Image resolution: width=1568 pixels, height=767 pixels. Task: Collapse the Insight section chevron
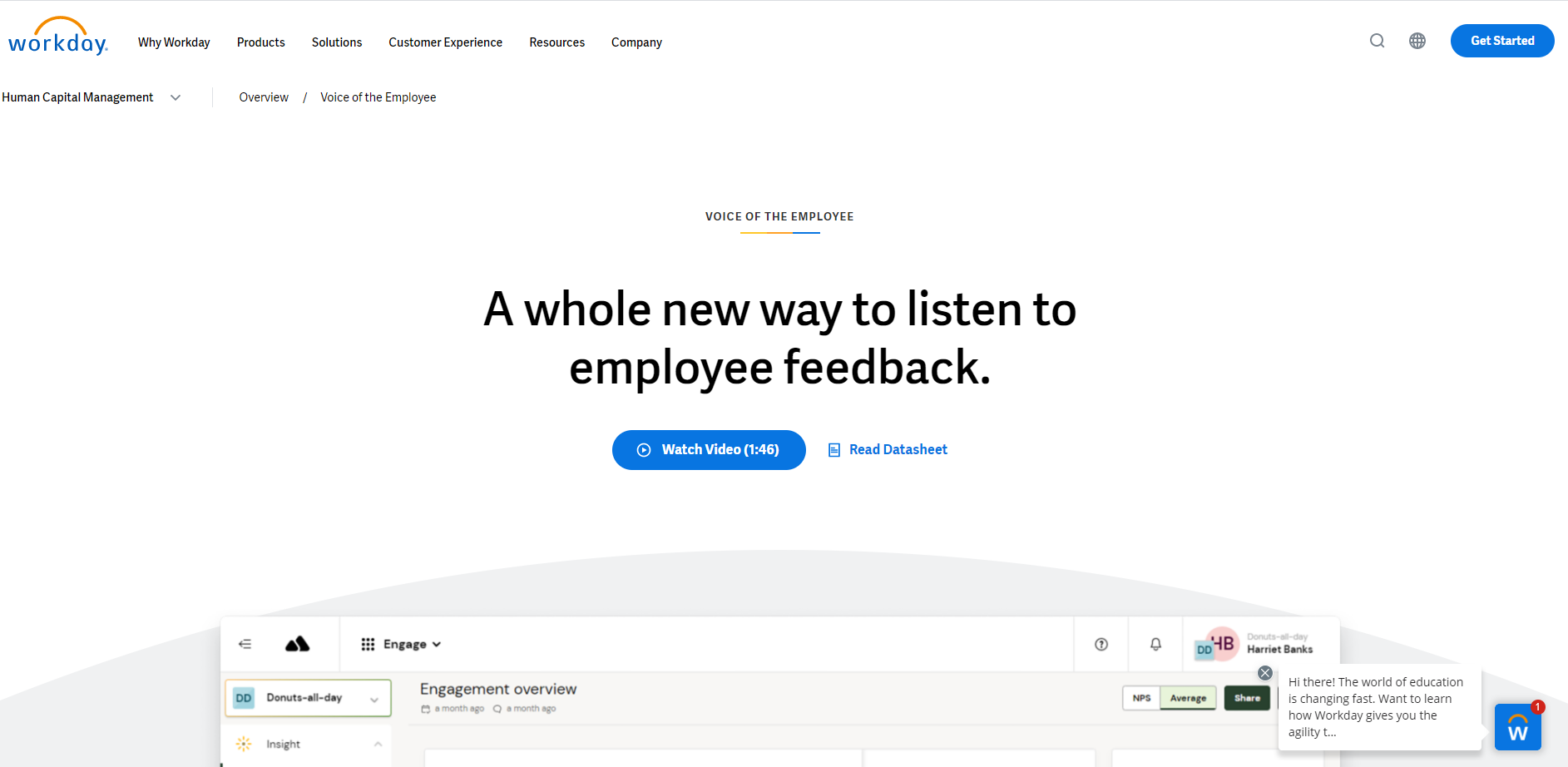(378, 744)
